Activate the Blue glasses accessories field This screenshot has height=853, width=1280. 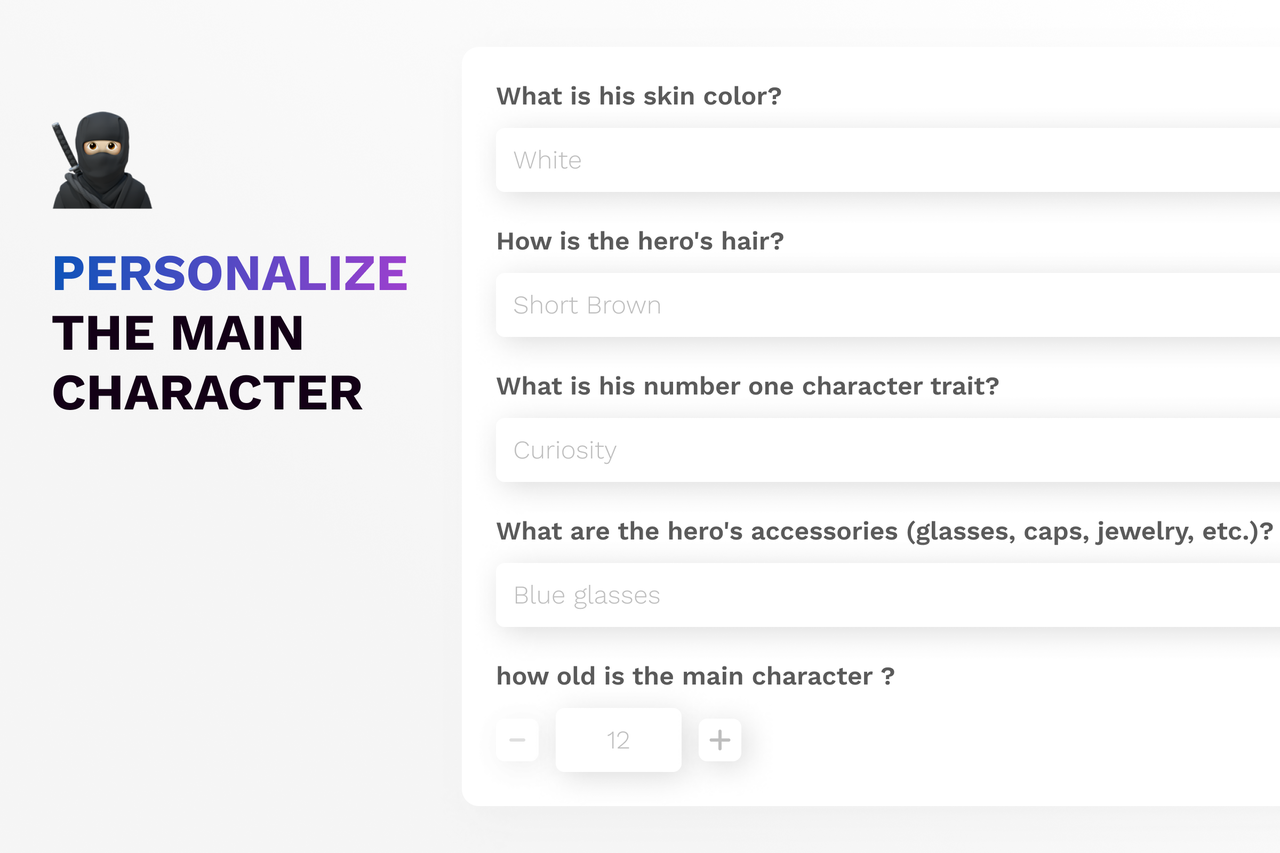[x=888, y=595]
